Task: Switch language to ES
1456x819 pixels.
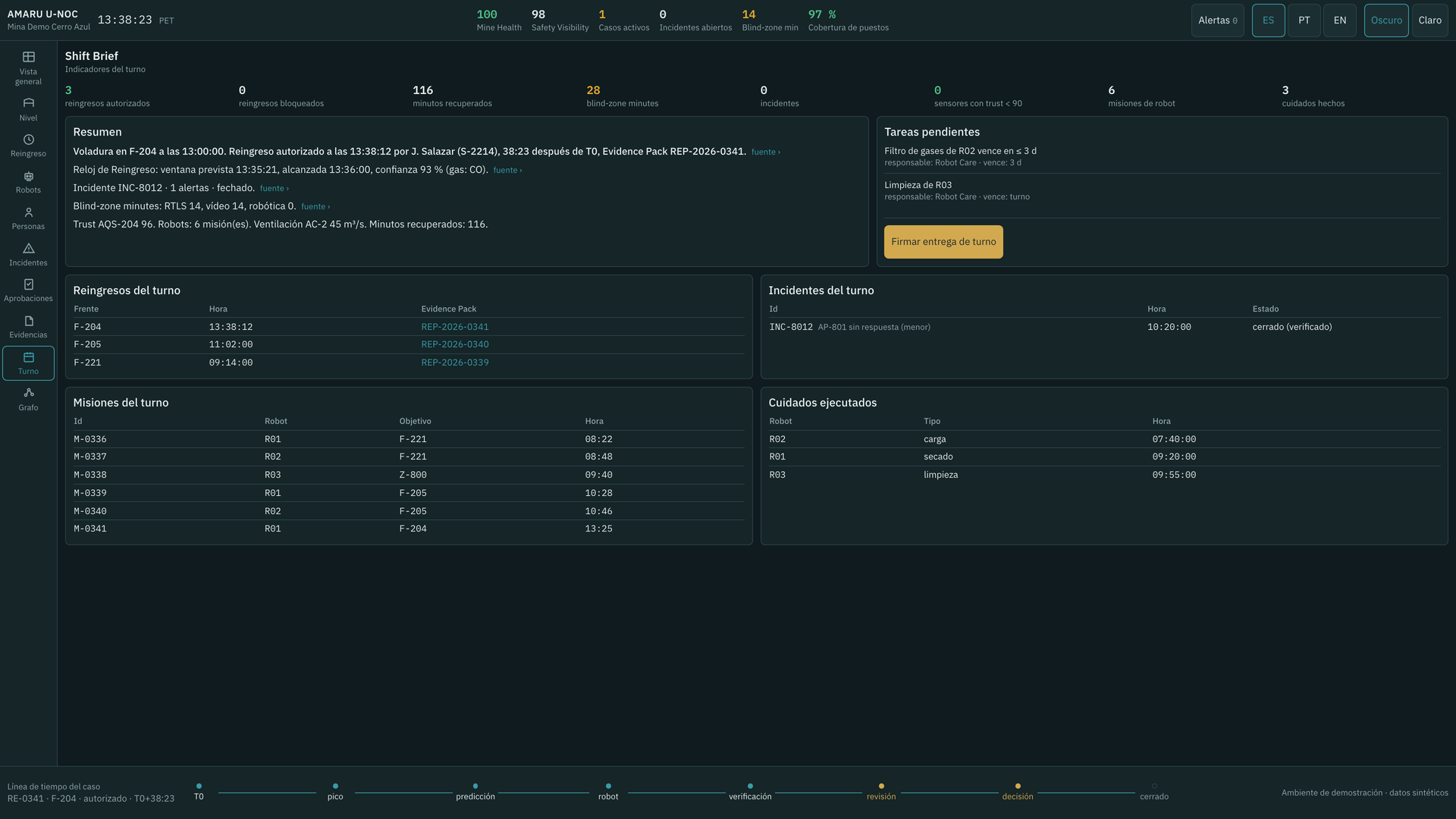Action: [1268, 20]
